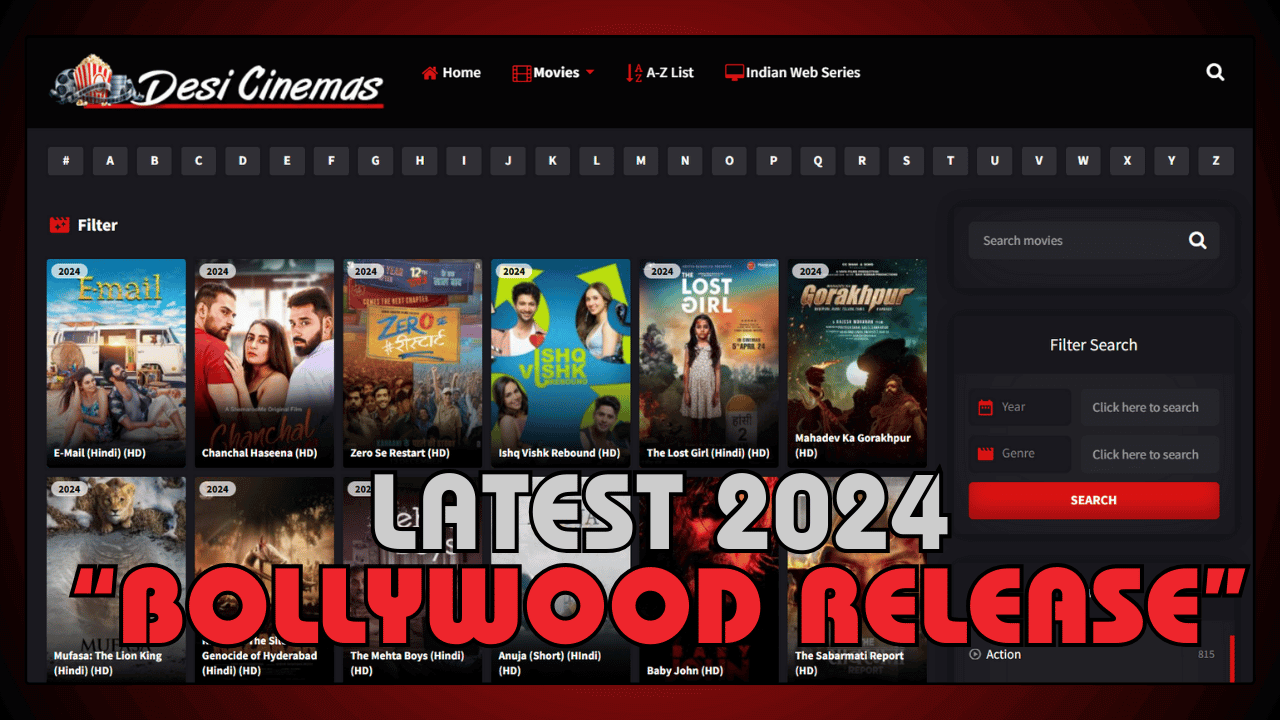
Task: Filter movies by letter K
Action: [552, 161]
